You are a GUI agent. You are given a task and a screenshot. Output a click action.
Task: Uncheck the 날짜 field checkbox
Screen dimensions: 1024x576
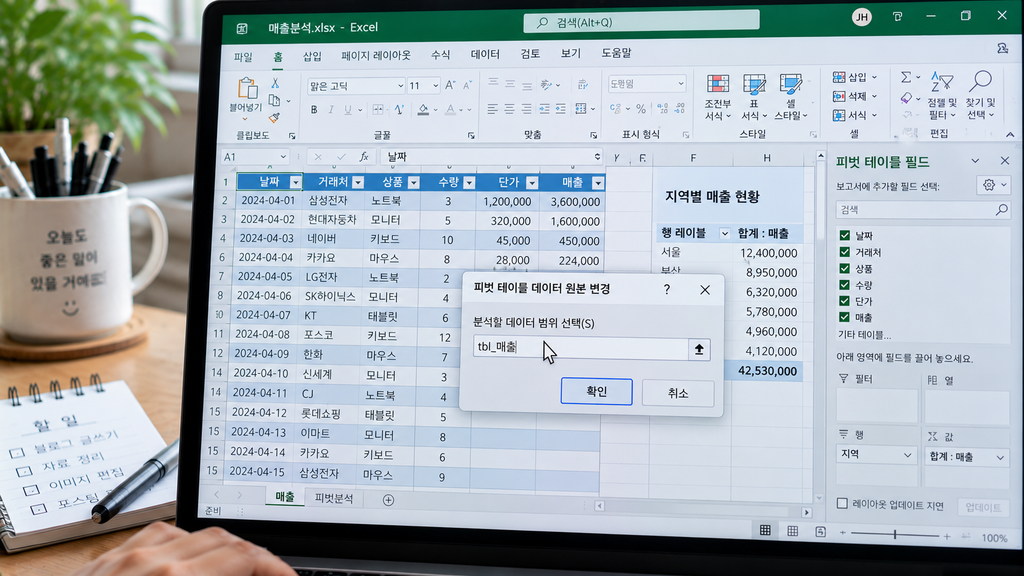844,235
